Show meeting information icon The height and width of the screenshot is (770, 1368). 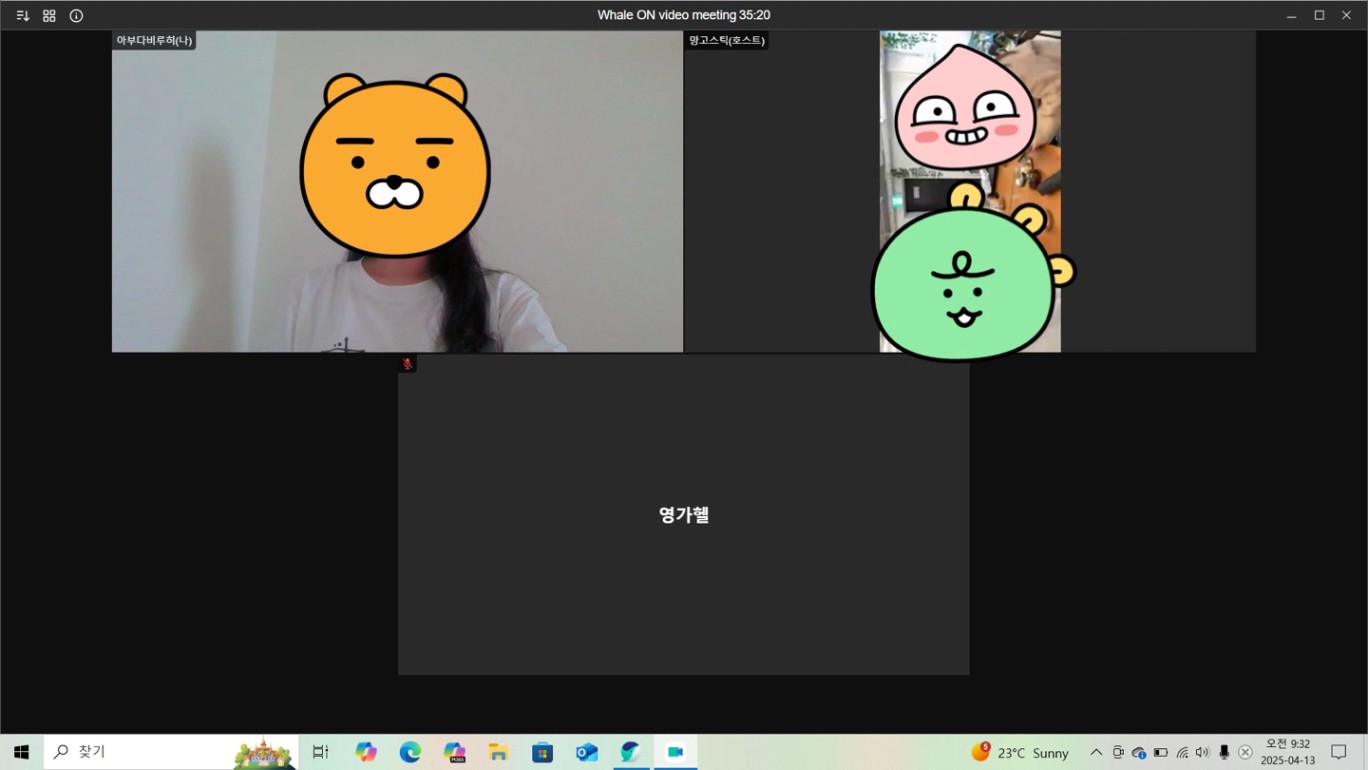(76, 16)
